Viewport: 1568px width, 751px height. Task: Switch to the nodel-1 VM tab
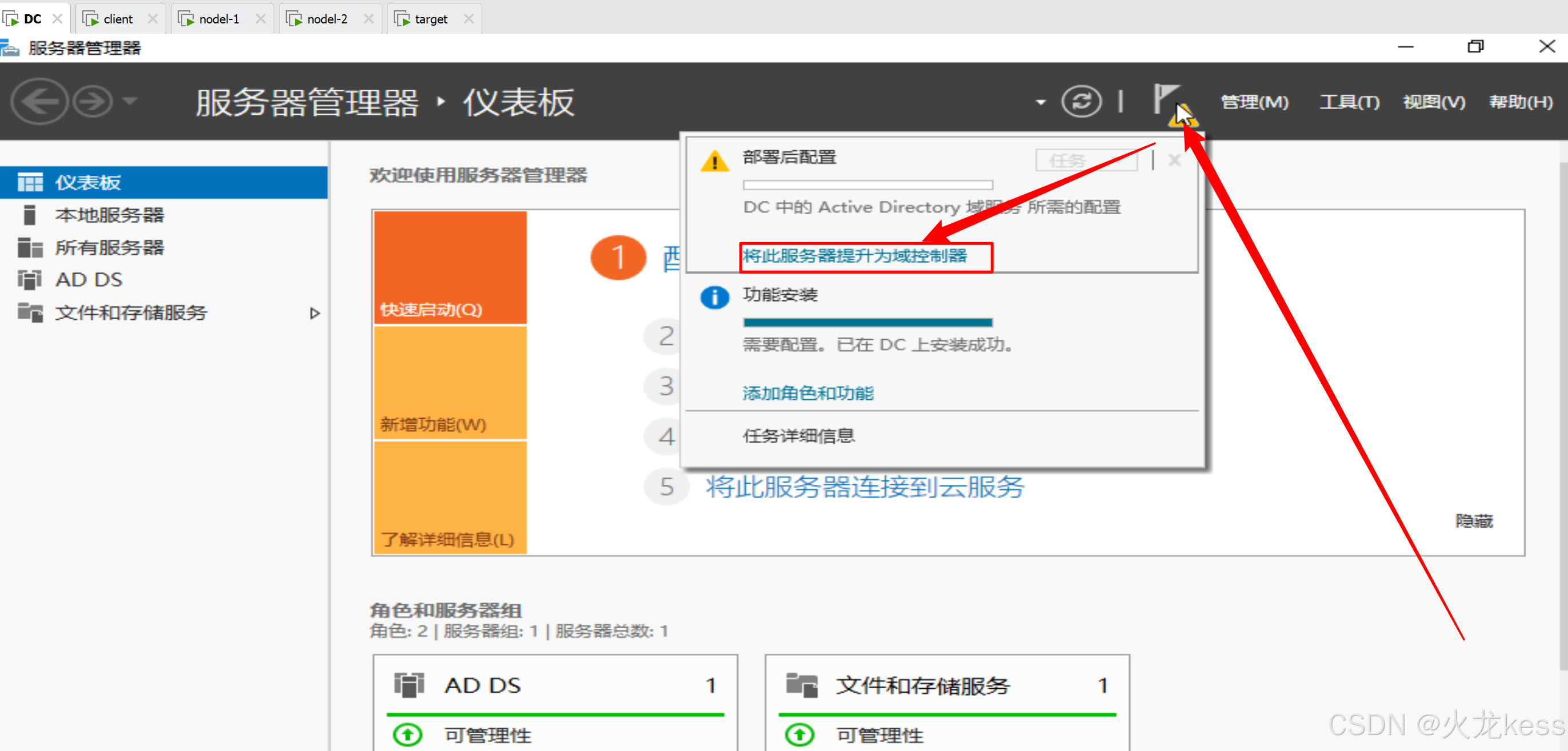[x=218, y=19]
